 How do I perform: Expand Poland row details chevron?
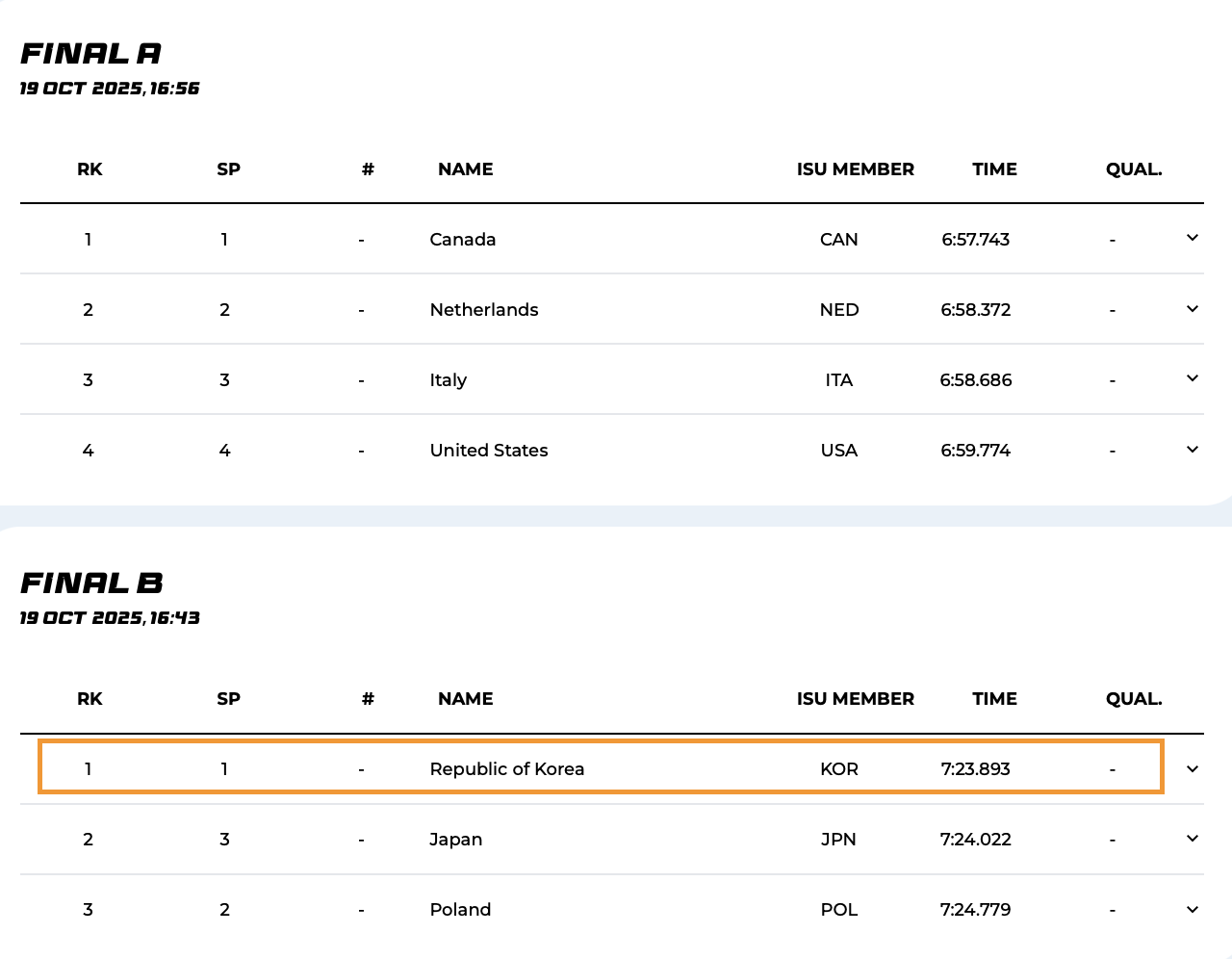(1192, 910)
